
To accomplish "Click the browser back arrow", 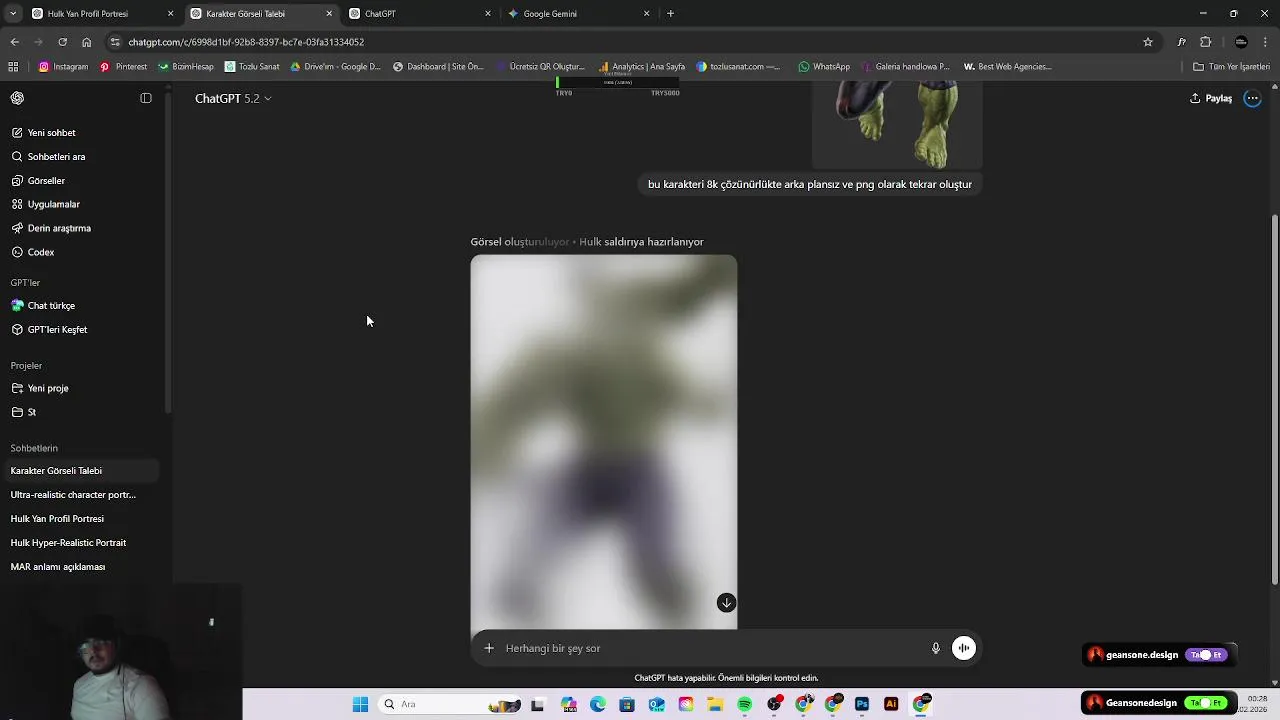I will (14, 42).
